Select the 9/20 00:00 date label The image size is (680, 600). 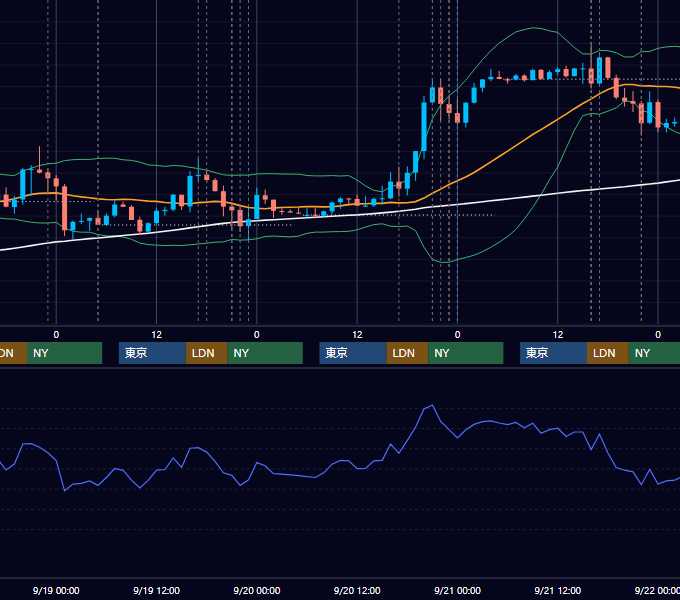257,590
